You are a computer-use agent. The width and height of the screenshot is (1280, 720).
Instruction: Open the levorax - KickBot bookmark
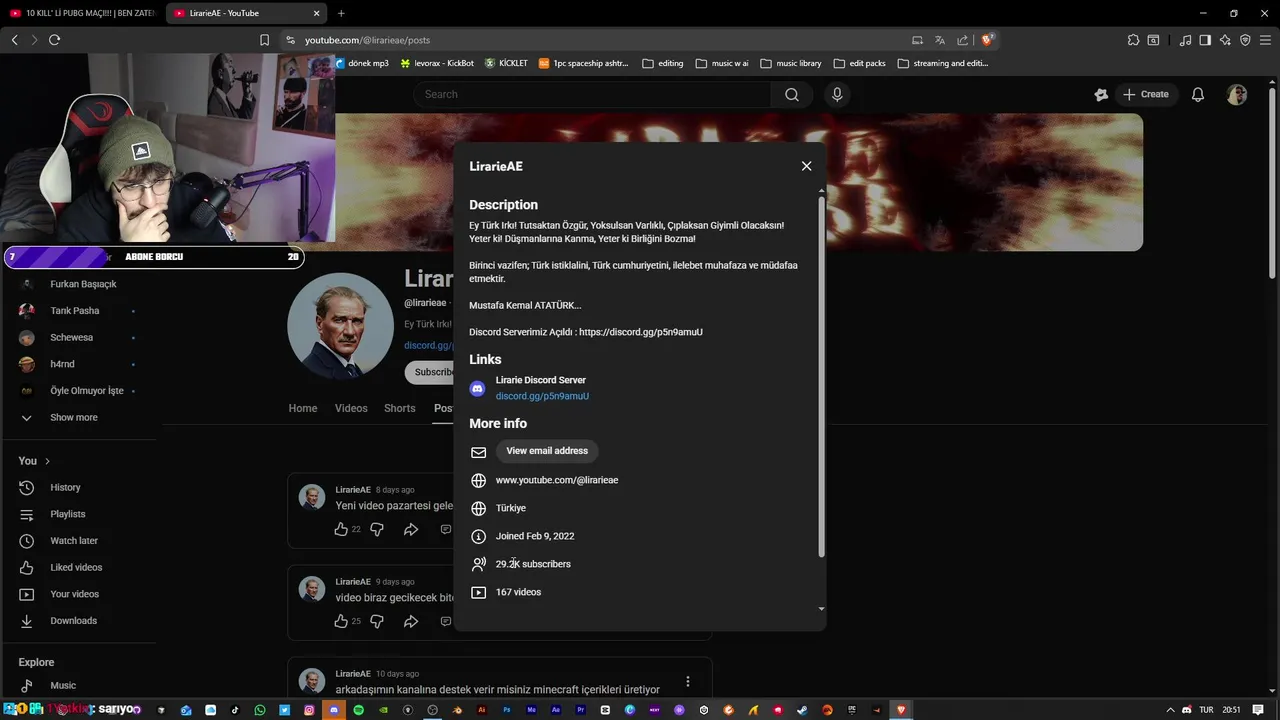tap(437, 63)
